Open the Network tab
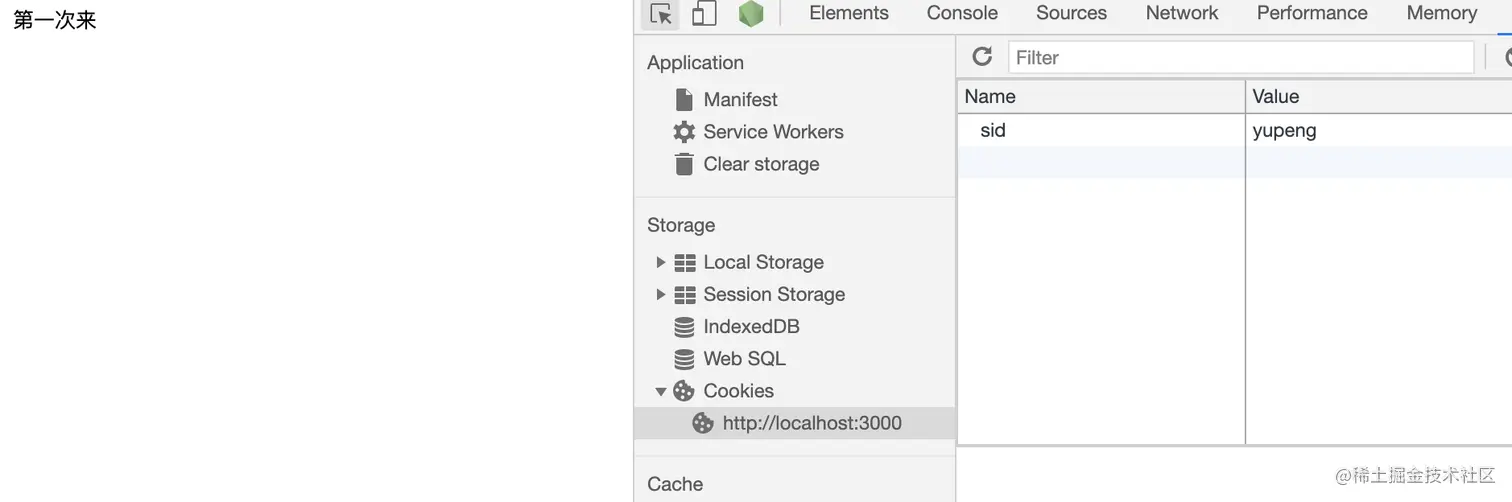1512x502 pixels. click(x=1182, y=13)
